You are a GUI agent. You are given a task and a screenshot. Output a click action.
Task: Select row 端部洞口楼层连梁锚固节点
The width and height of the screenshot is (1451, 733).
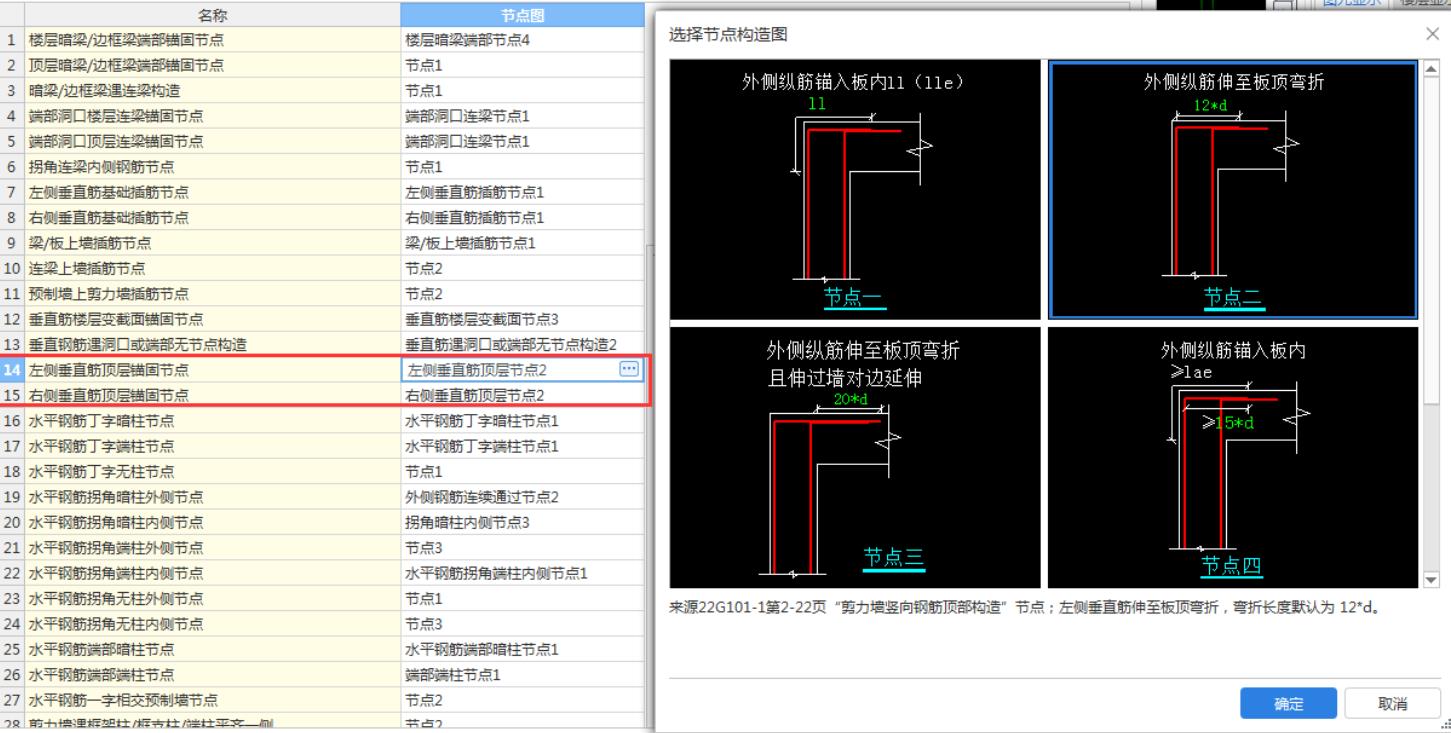pos(212,116)
